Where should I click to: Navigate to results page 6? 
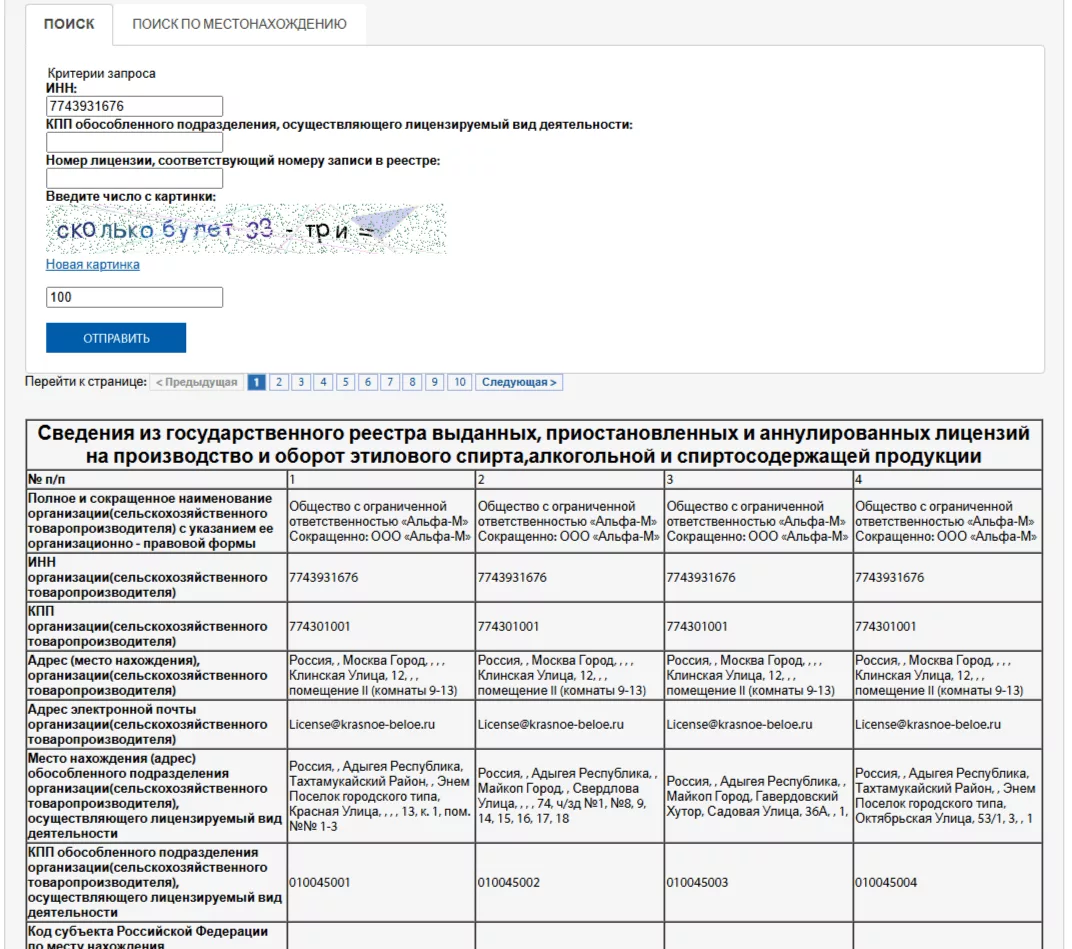pyautogui.click(x=368, y=382)
